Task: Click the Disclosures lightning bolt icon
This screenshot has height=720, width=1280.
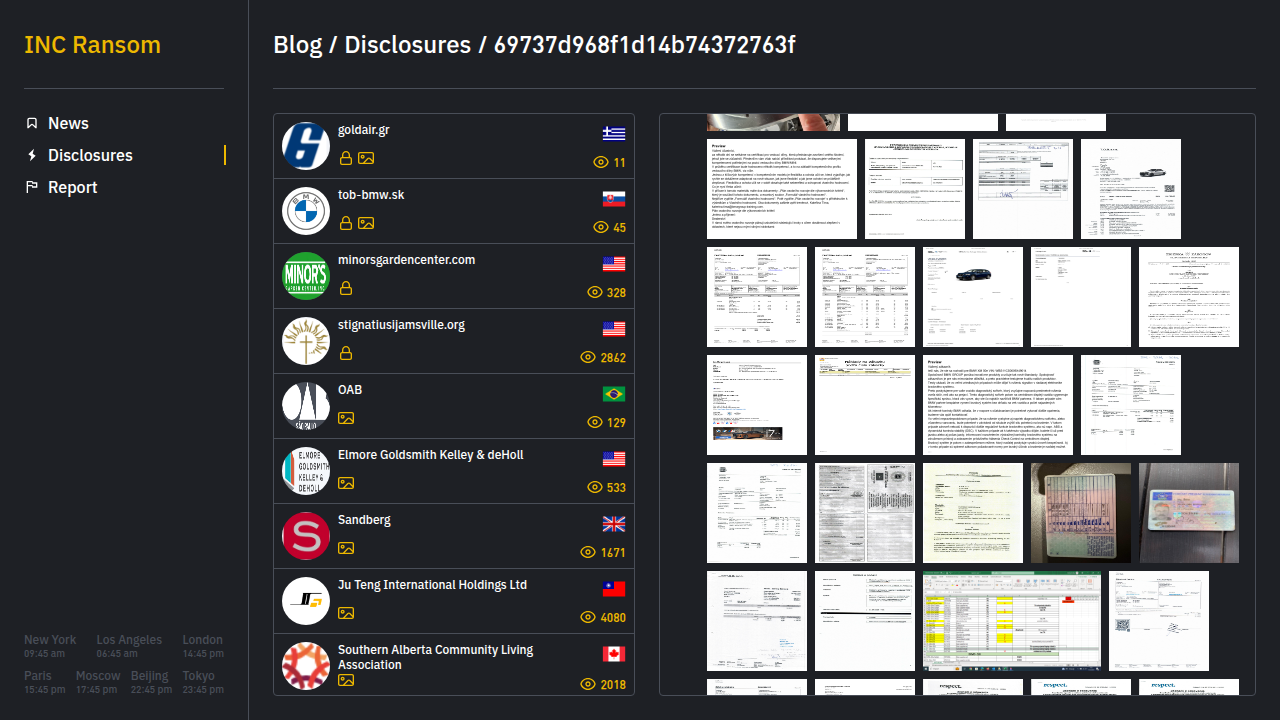Action: pyautogui.click(x=32, y=155)
